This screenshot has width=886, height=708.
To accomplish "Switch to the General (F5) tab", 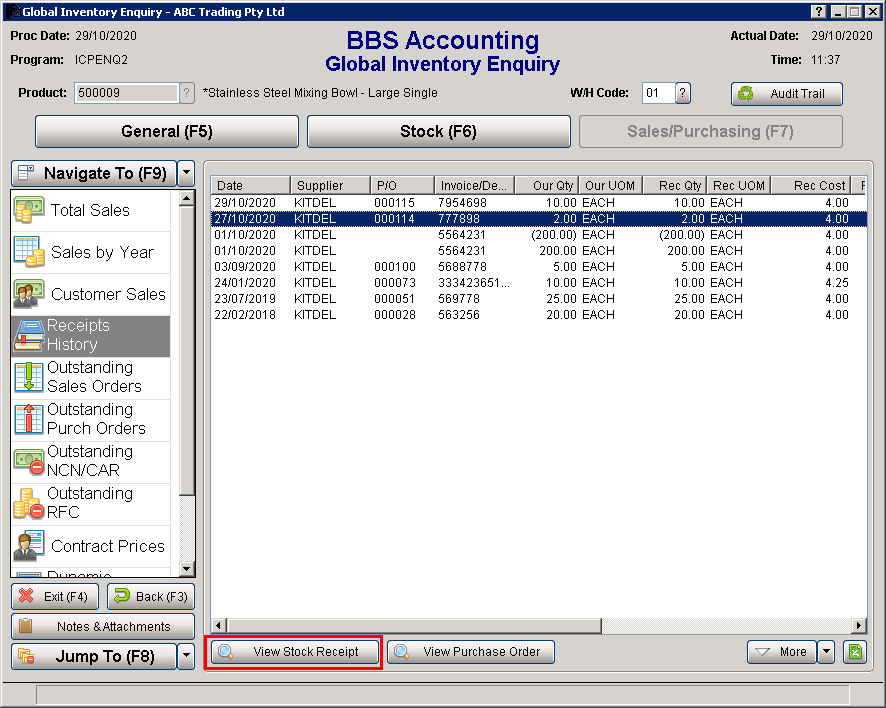I will click(x=167, y=132).
